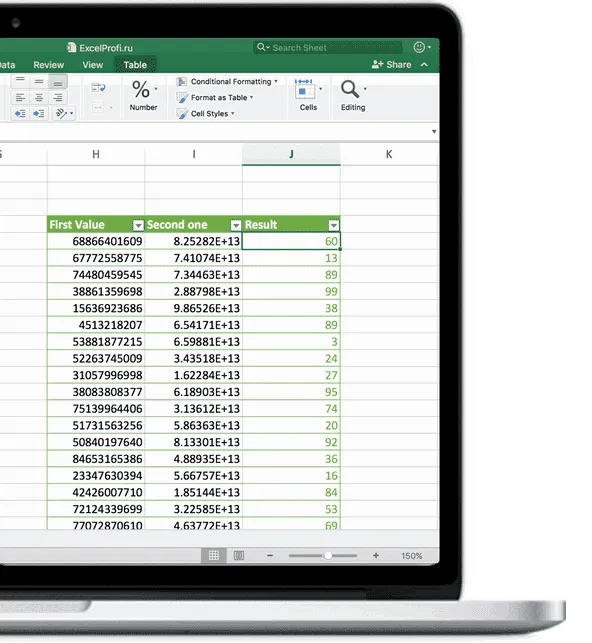The width and height of the screenshot is (592, 643).
Task: Open the orientation dropdown arrow
Action: click(72, 113)
